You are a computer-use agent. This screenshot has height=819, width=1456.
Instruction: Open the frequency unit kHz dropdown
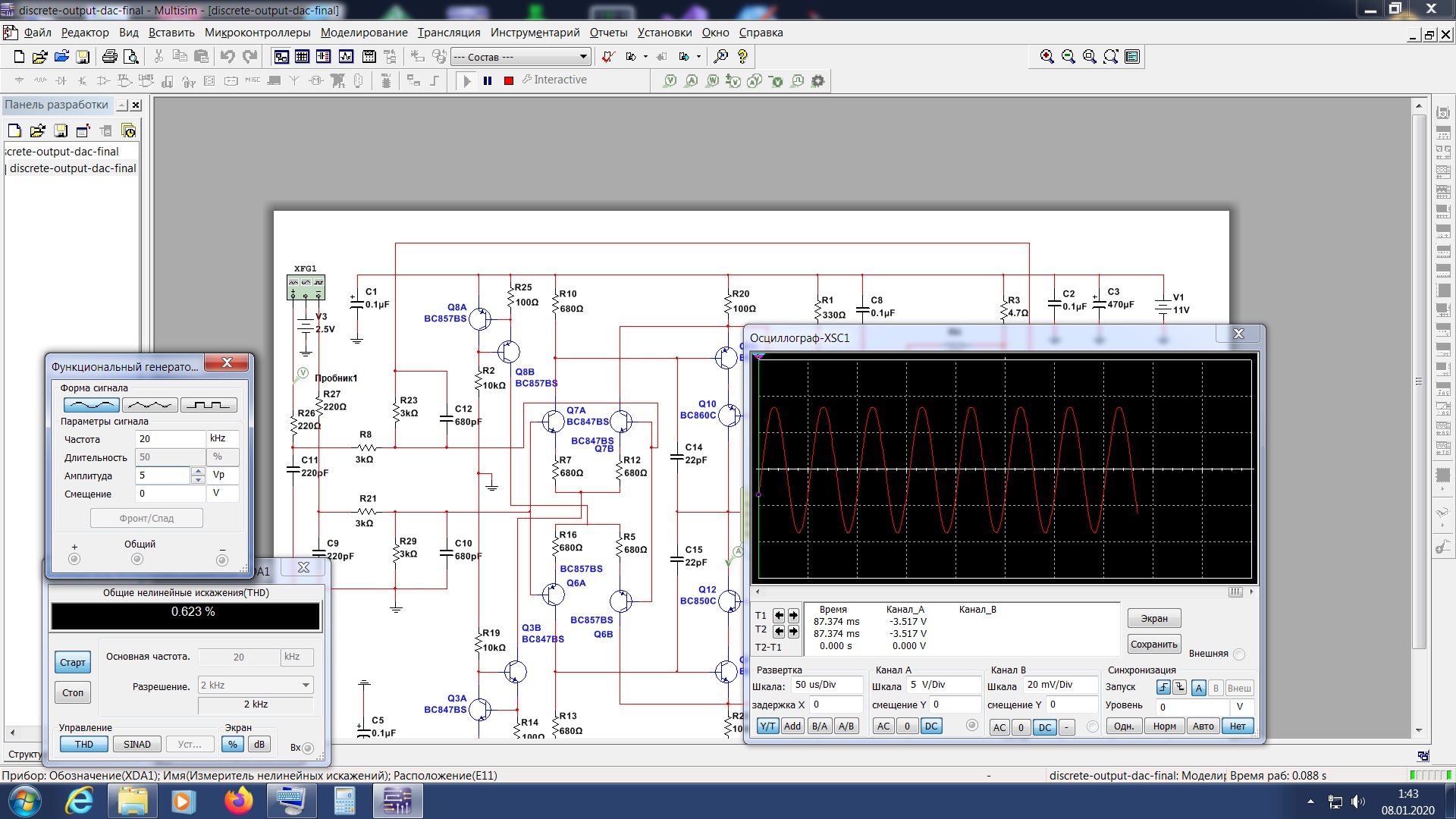pos(223,438)
